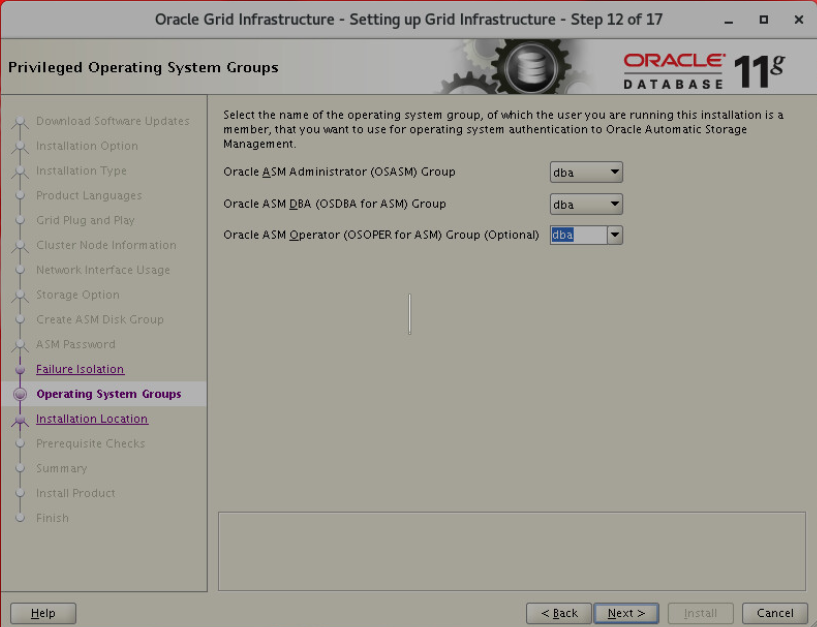Image resolution: width=817 pixels, height=627 pixels.
Task: Click the Grid Plug and Play step
Action: point(85,220)
